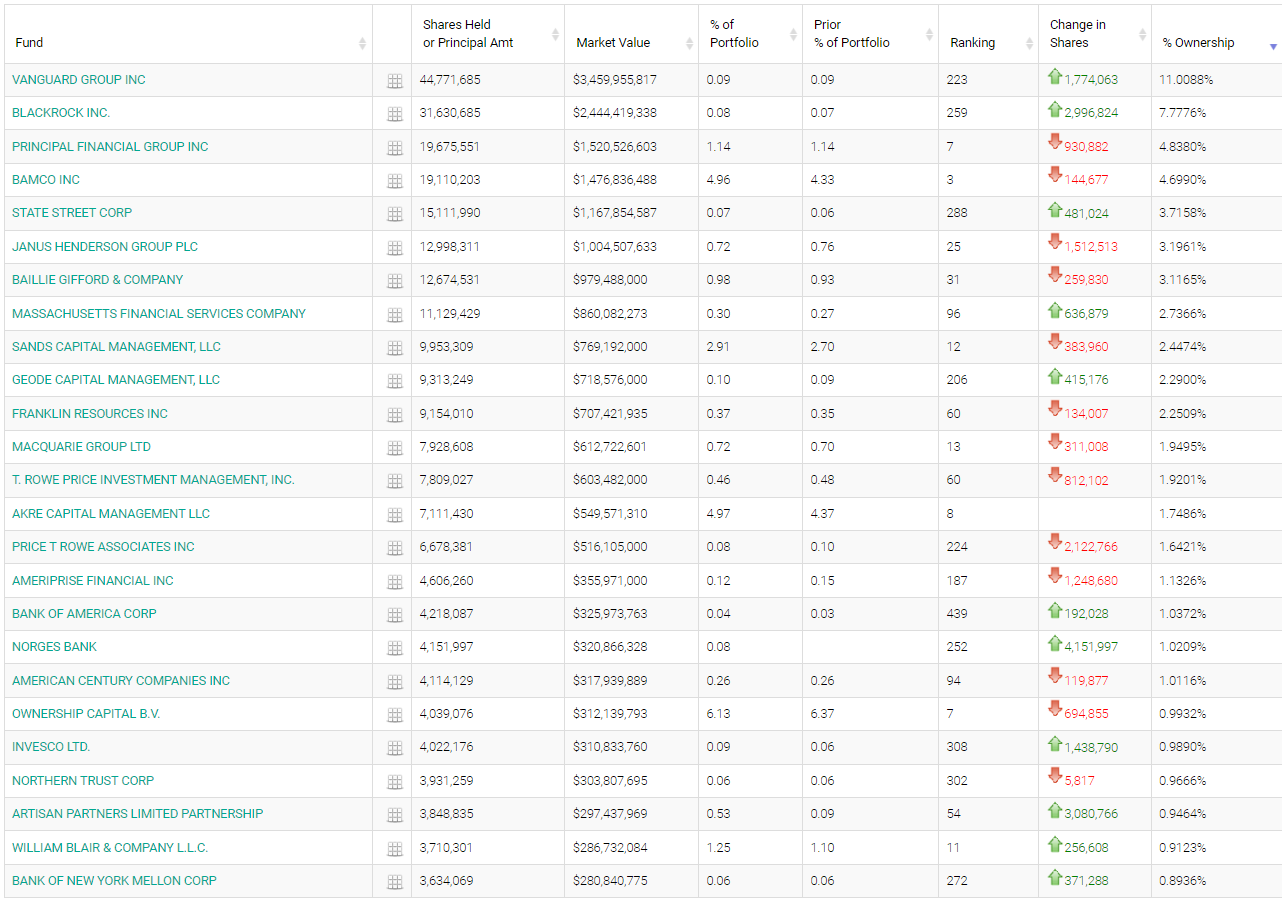Open MACQUARIE GROUP LTD link

point(82,447)
